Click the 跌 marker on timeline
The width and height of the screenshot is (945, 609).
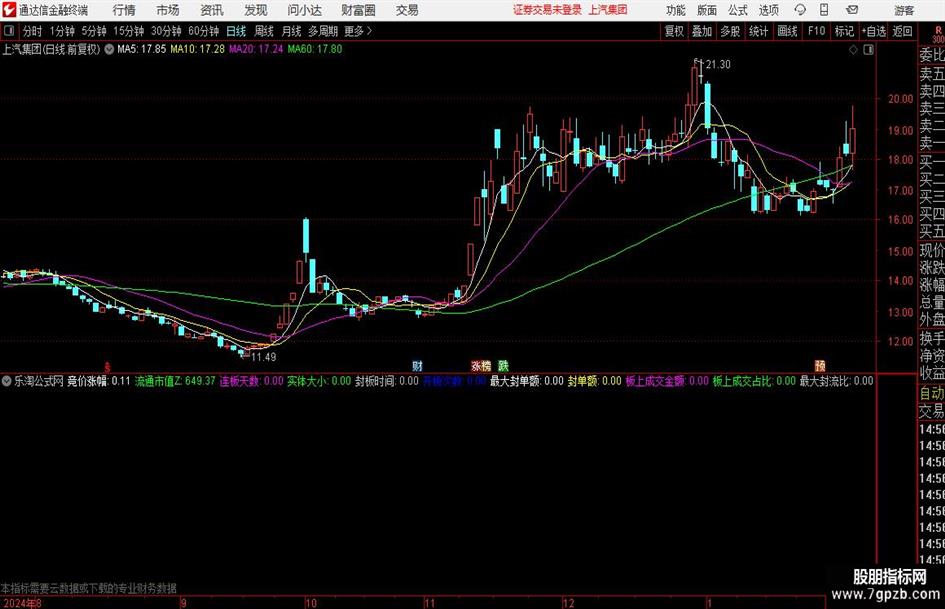[x=503, y=366]
